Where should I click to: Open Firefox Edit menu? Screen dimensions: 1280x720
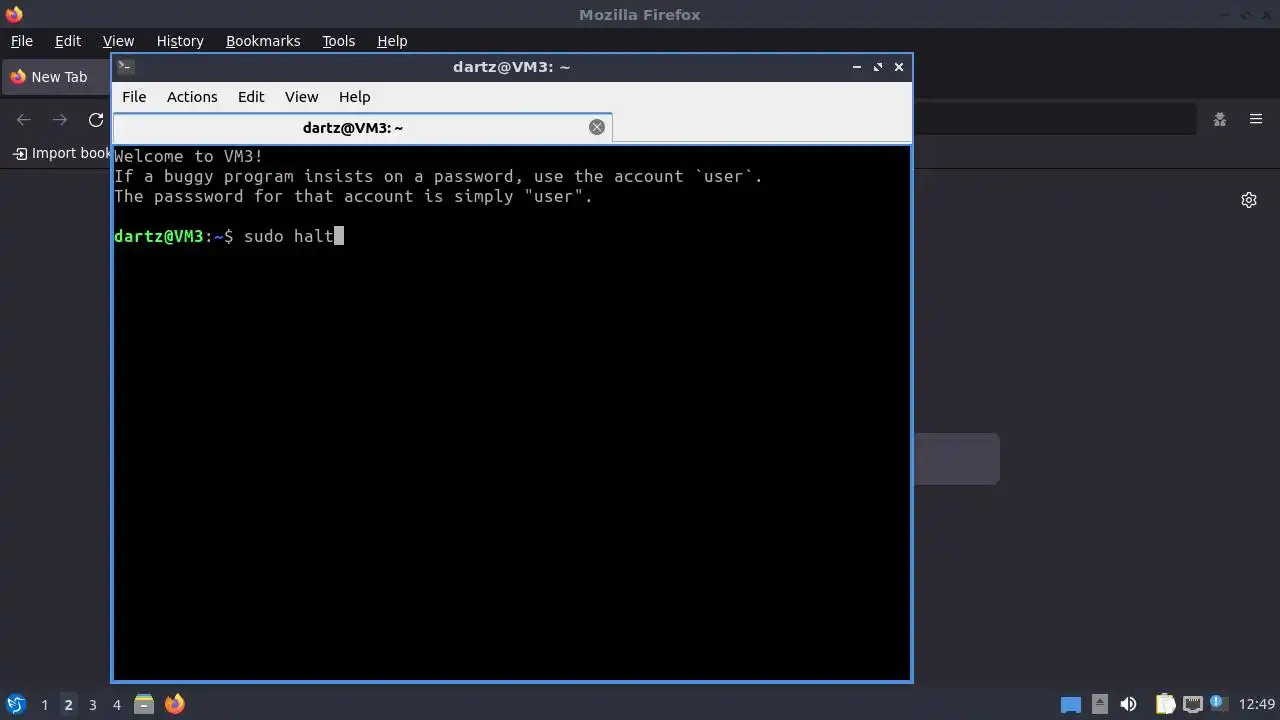(68, 41)
